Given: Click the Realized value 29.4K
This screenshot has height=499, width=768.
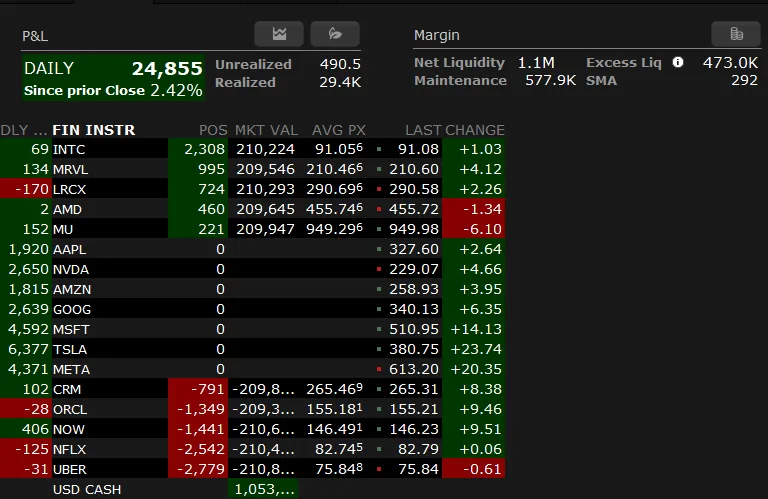Looking at the screenshot, I should click(340, 82).
